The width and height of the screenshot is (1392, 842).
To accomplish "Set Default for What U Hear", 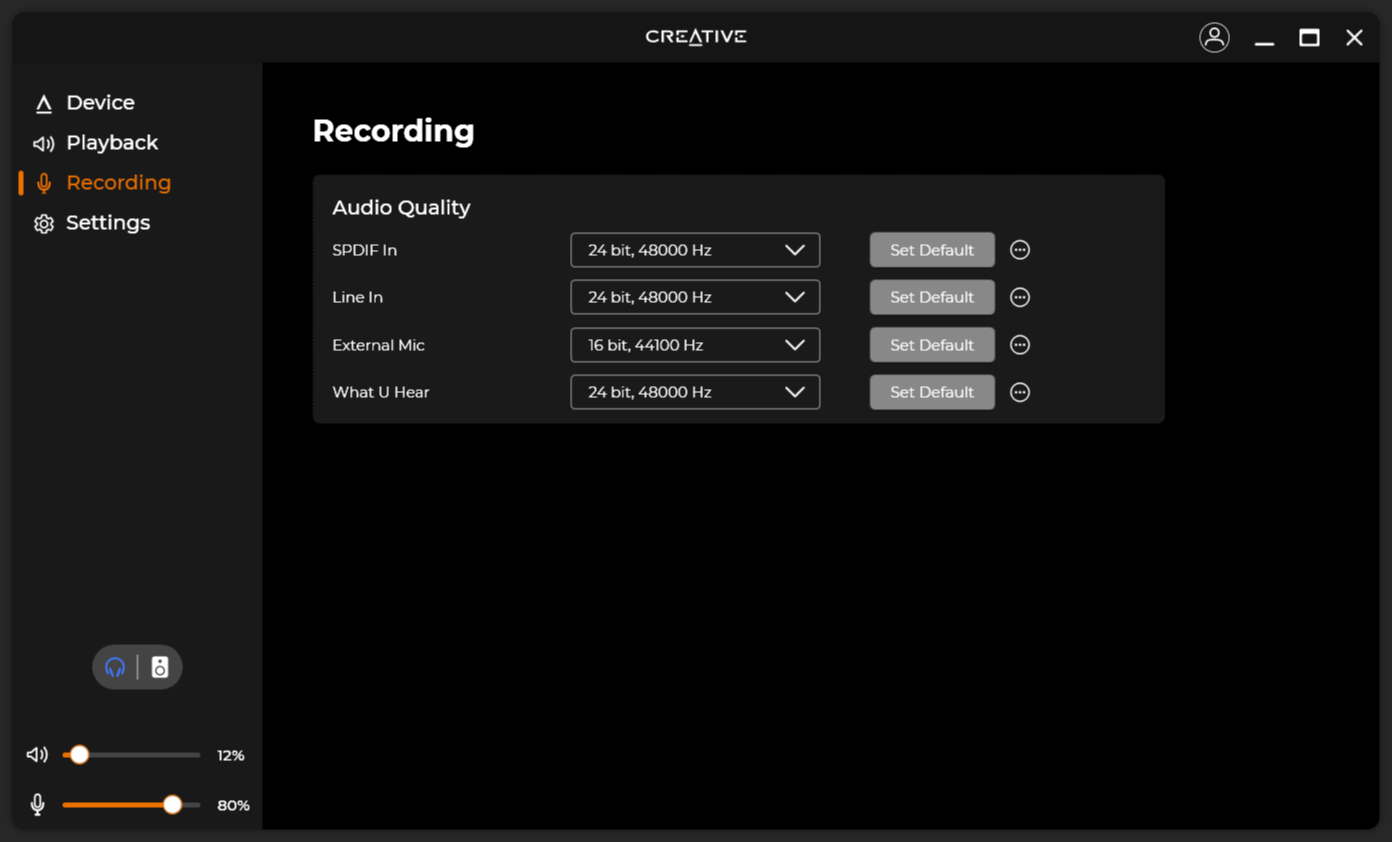I will point(931,392).
